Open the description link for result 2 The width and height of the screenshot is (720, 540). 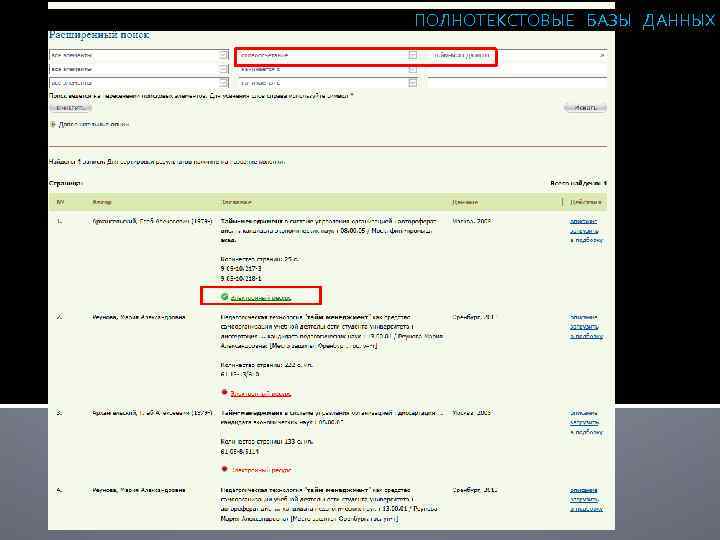pyautogui.click(x=584, y=317)
